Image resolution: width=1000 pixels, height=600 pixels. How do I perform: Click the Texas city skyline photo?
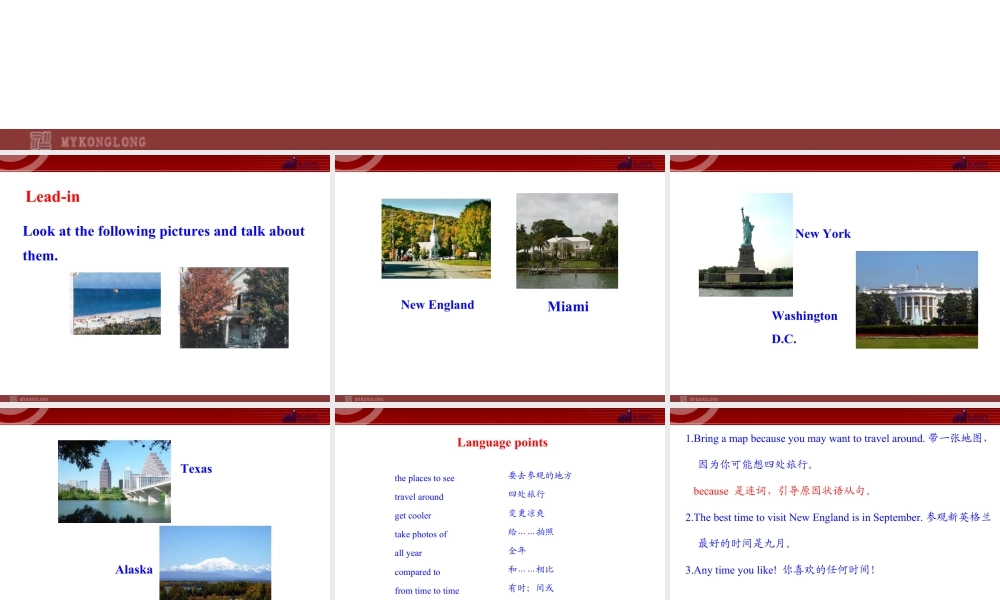pyautogui.click(x=114, y=481)
